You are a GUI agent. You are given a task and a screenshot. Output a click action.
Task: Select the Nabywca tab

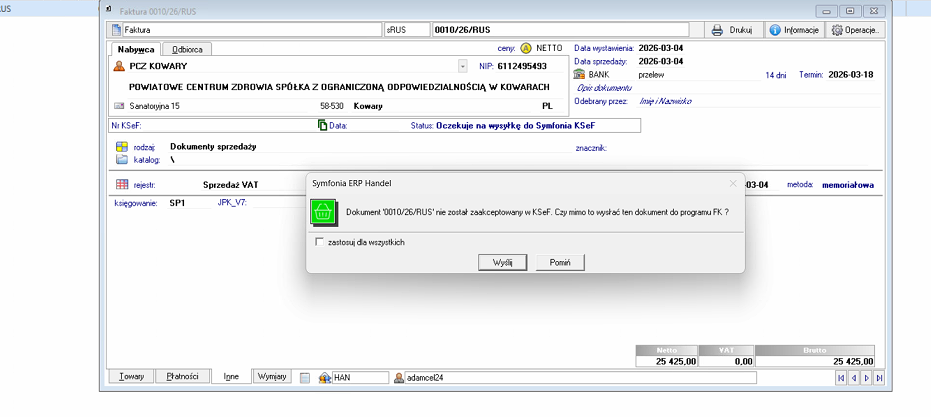point(136,49)
